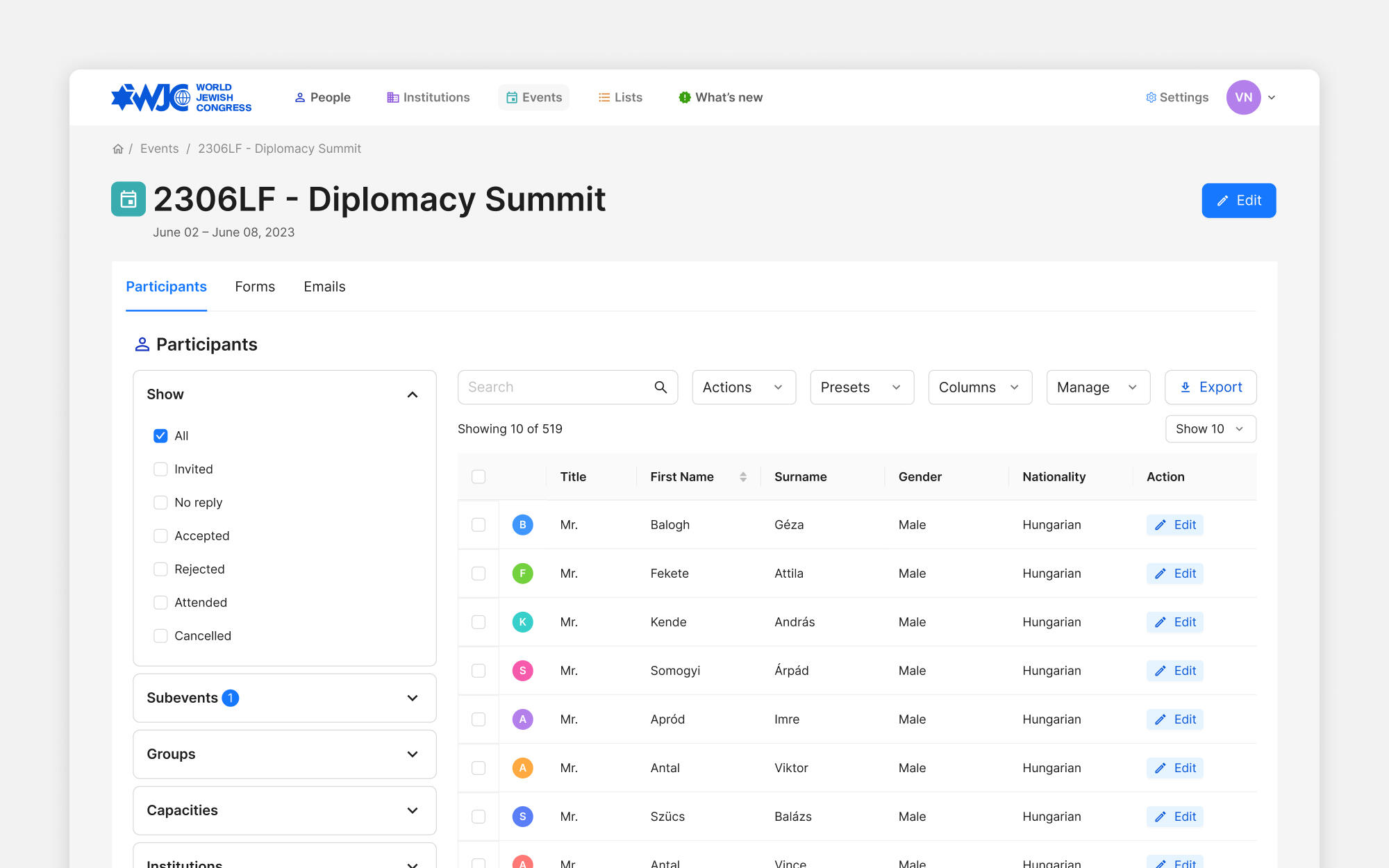This screenshot has height=868, width=1389.
Task: Check the Invited filter checkbox
Action: (160, 469)
